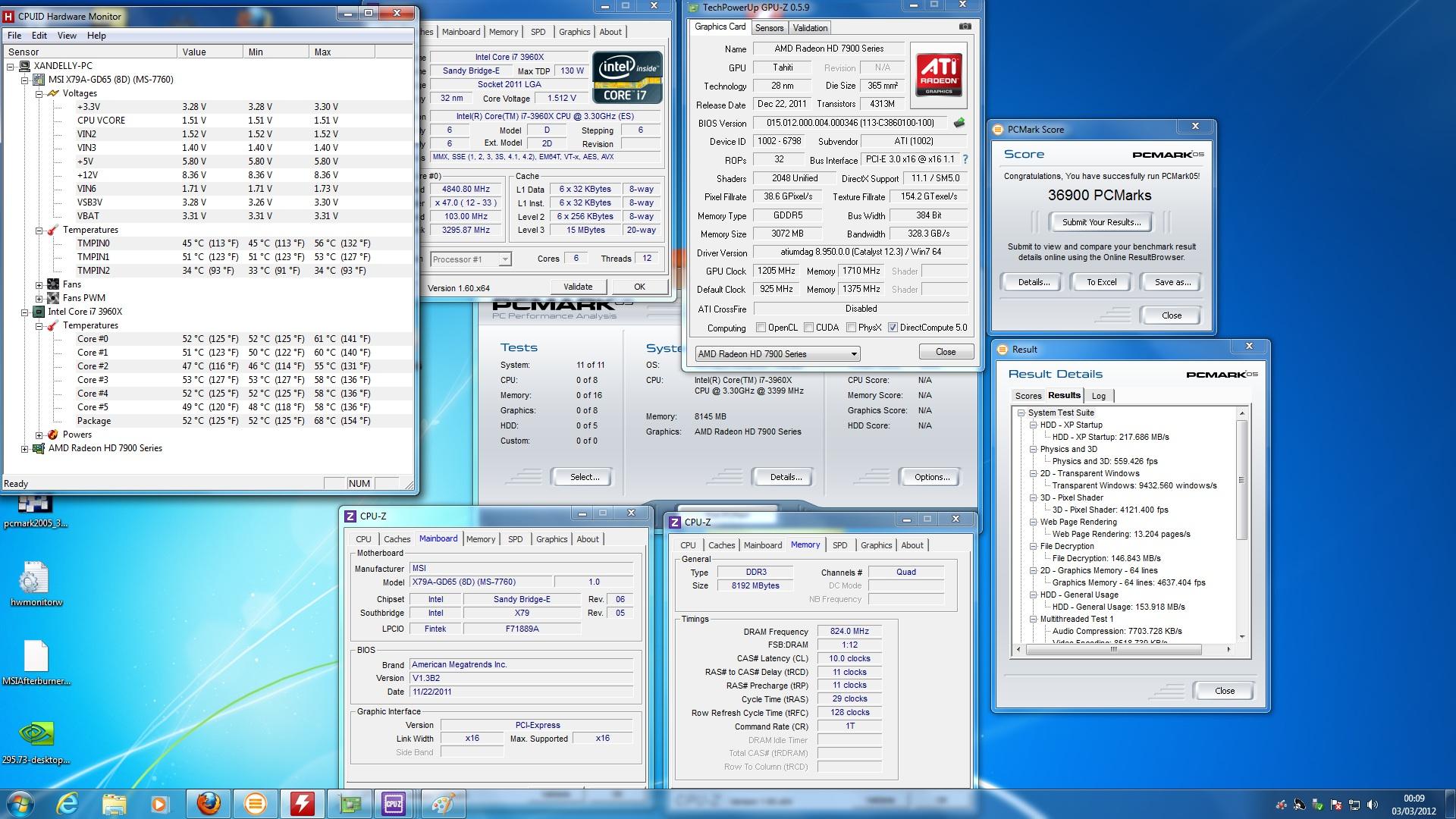Image resolution: width=1456 pixels, height=819 pixels.
Task: Click the Fans icon in HWMonitor tree
Action: [x=52, y=284]
